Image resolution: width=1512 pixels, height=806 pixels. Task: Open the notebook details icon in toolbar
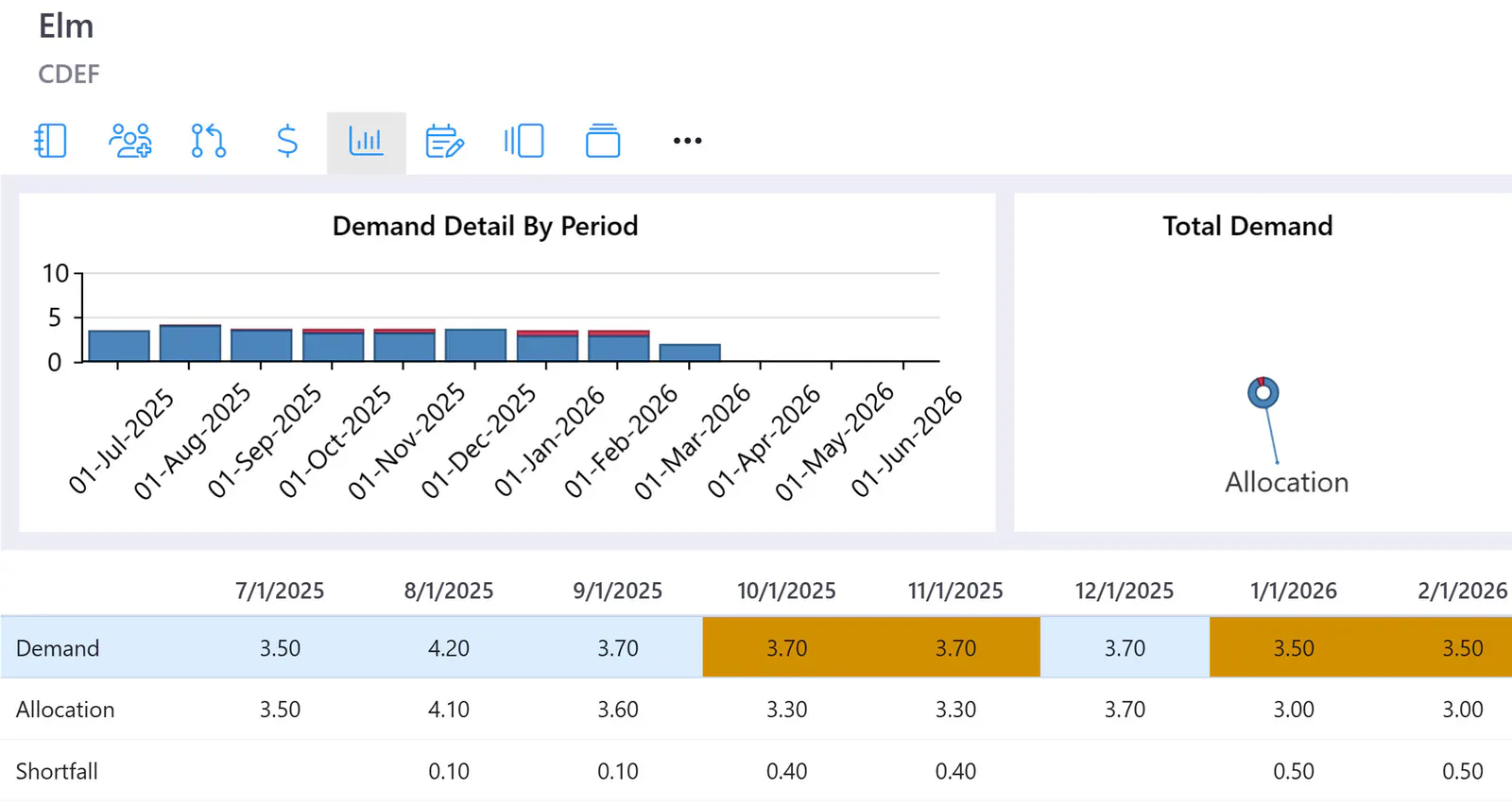(x=50, y=141)
